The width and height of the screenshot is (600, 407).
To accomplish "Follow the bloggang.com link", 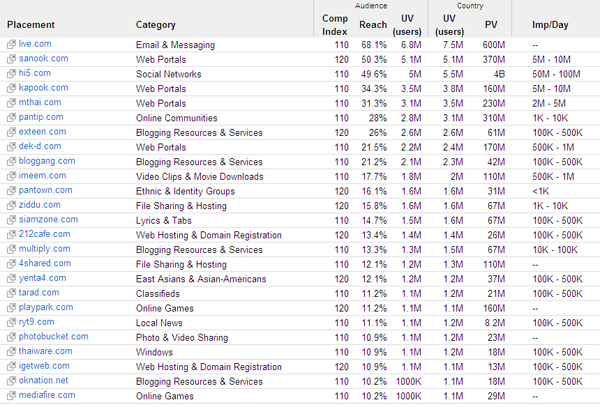I will coord(47,161).
